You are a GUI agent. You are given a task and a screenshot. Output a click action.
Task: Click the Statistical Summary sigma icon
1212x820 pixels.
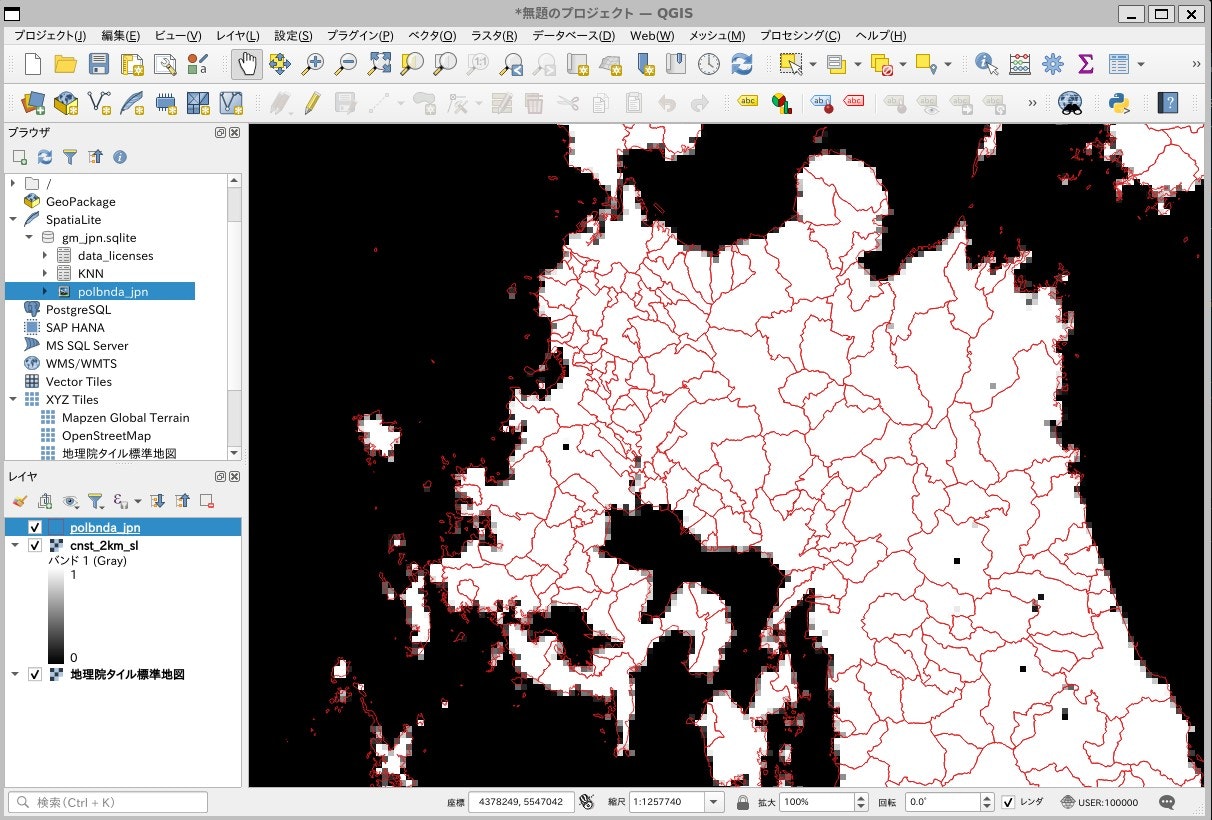1086,63
